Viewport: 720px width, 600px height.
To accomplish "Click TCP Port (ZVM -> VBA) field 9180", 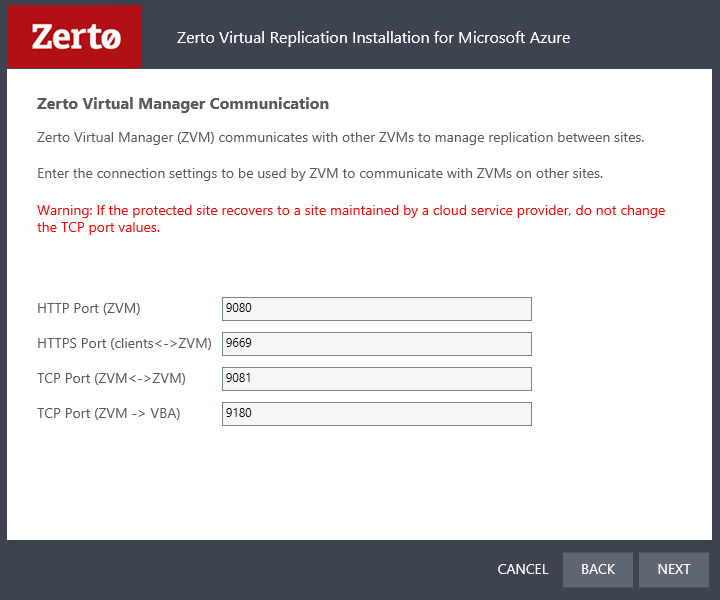I will click(377, 414).
